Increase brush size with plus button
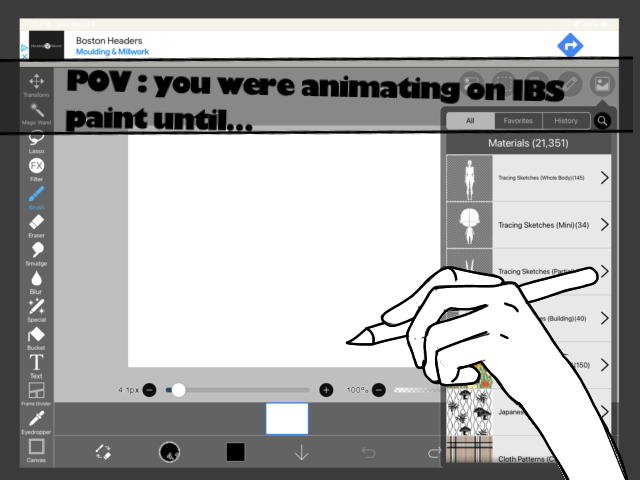This screenshot has height=480, width=640. click(326, 390)
